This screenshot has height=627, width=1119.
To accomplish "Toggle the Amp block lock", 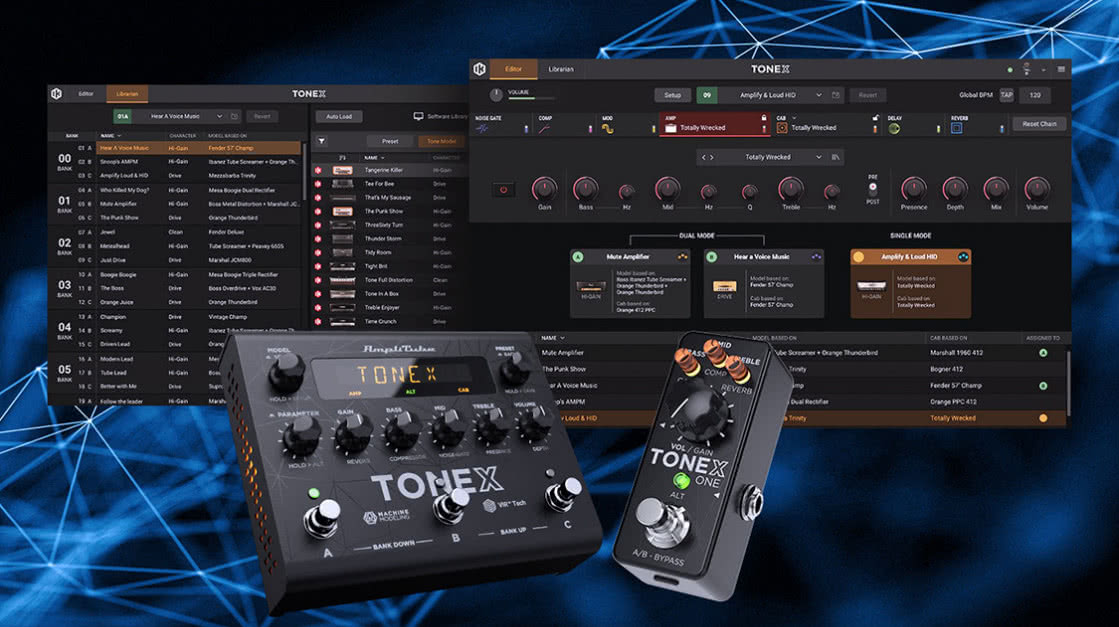I will click(764, 118).
